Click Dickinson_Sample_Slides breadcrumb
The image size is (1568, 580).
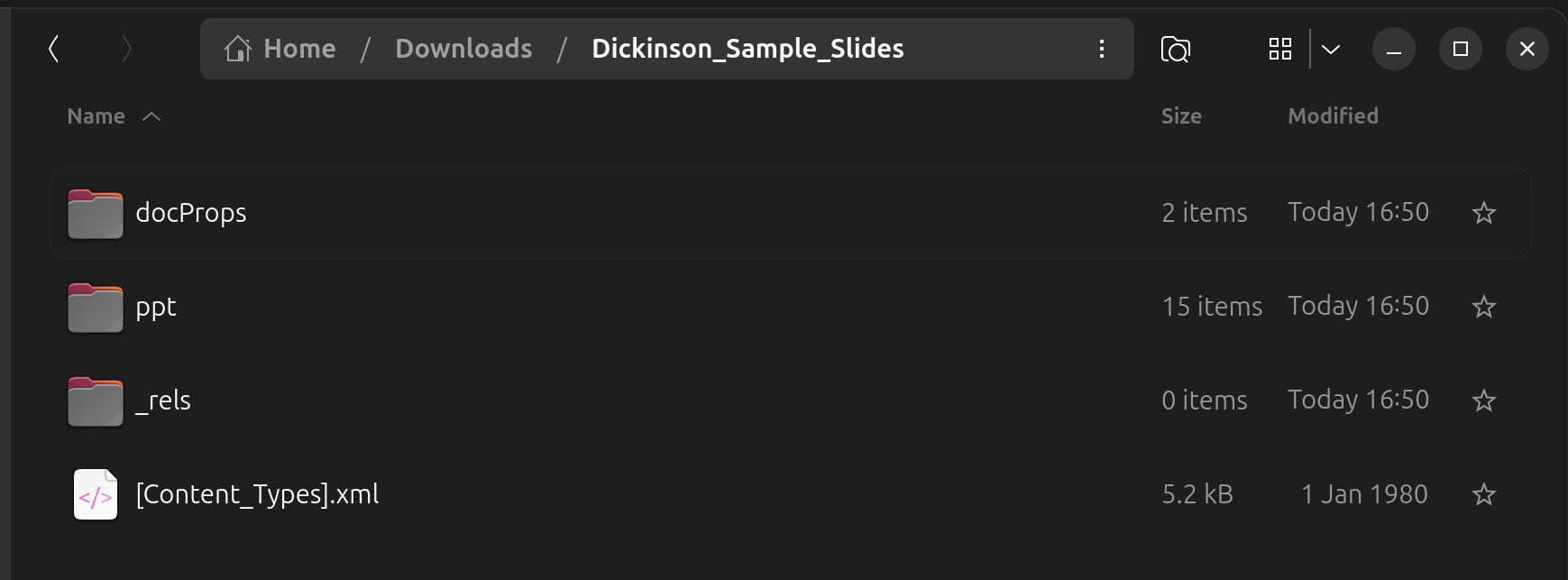coord(747,49)
